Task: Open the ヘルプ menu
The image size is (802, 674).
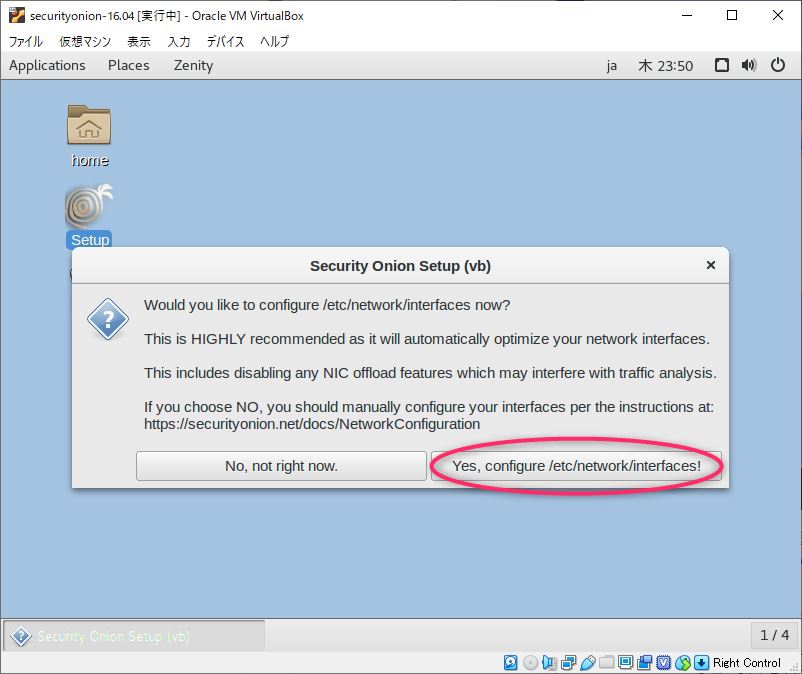Action: point(275,41)
